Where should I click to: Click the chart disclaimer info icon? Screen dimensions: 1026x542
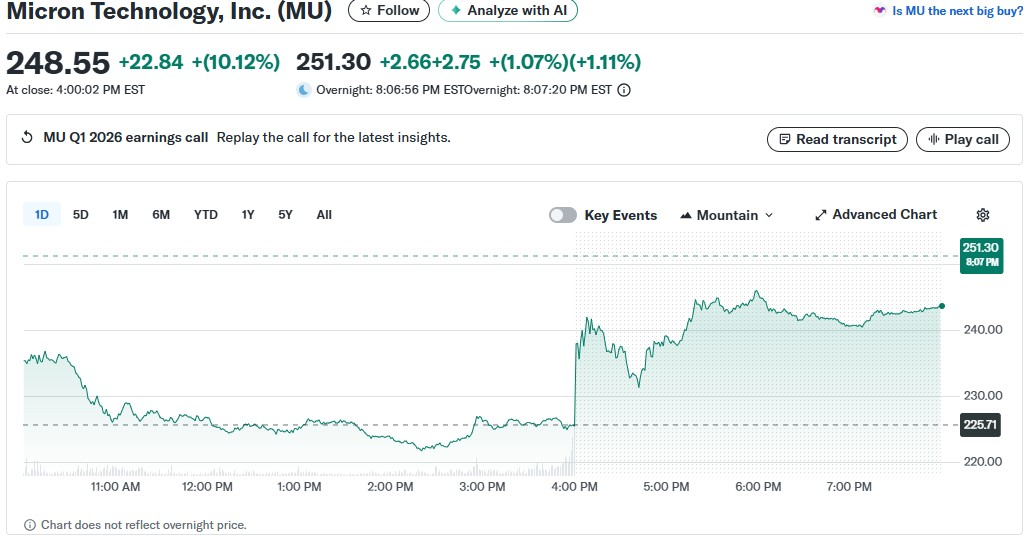[x=30, y=525]
